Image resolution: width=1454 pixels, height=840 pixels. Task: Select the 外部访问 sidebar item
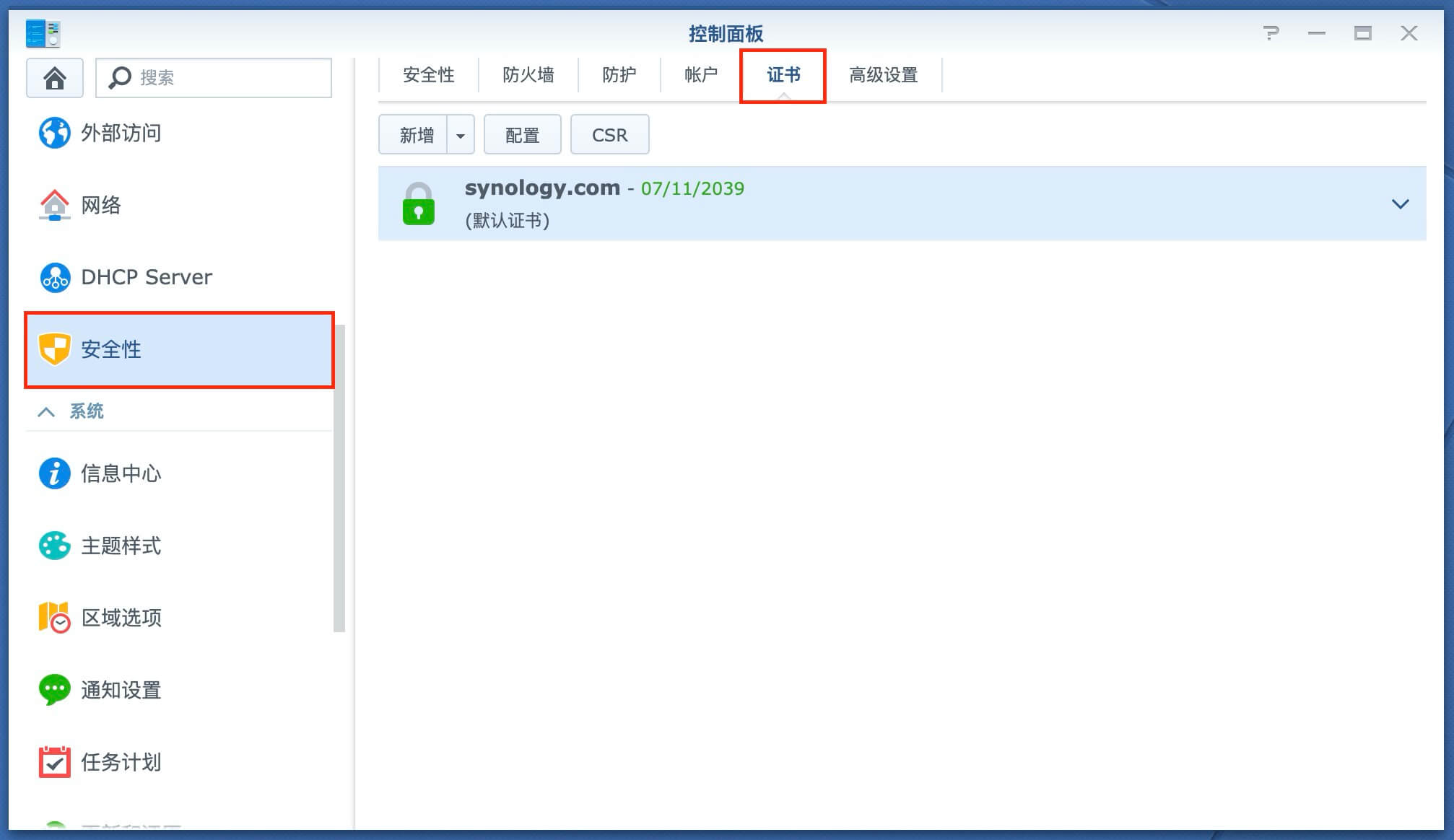click(179, 133)
